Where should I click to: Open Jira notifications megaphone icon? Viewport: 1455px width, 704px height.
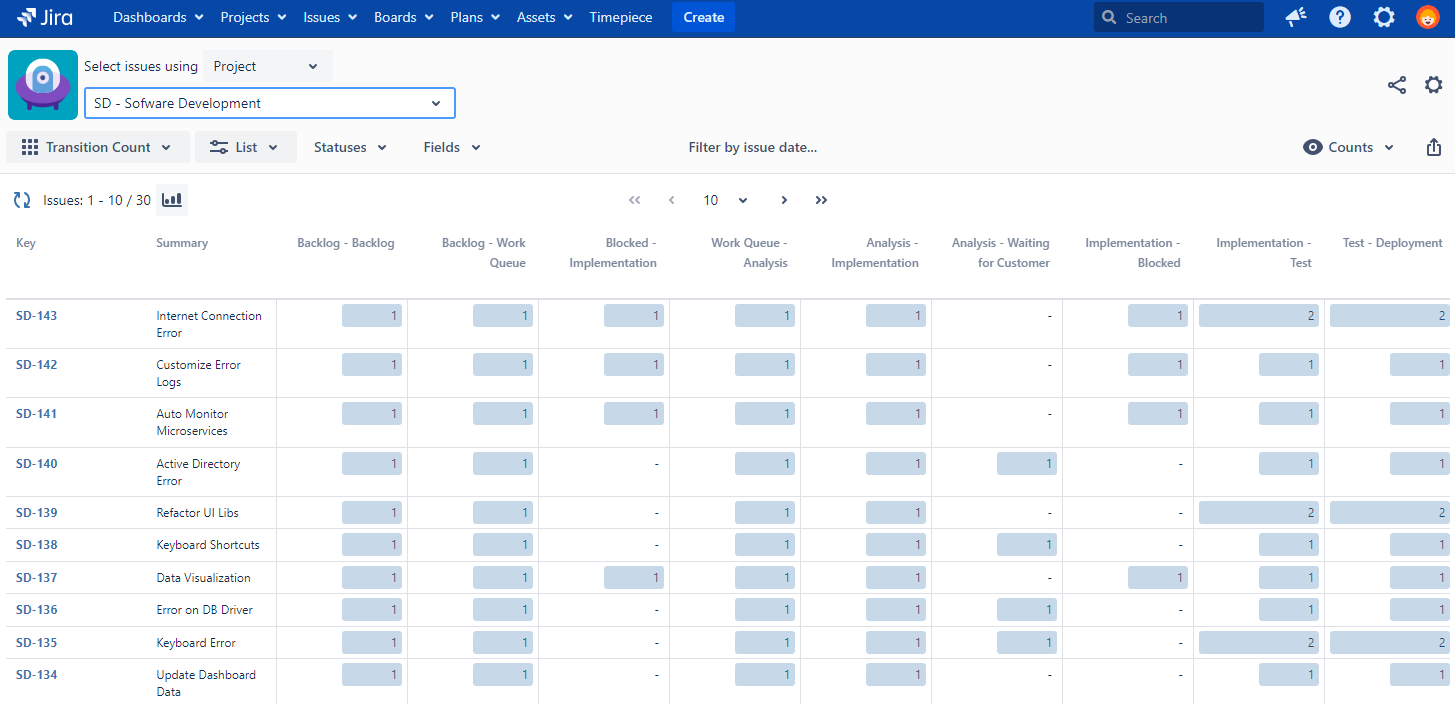coord(1296,17)
